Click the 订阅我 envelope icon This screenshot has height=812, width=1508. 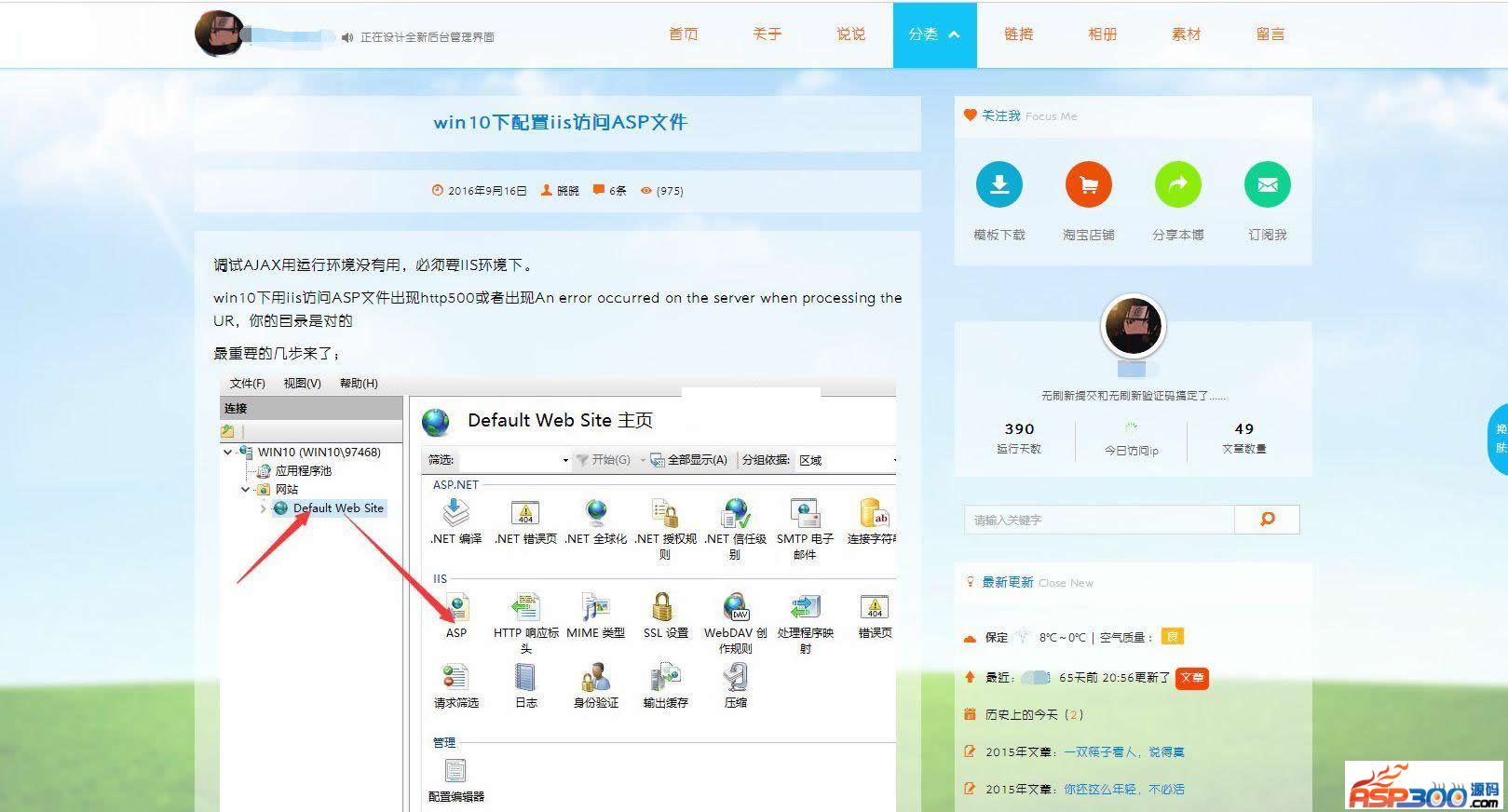point(1267,184)
